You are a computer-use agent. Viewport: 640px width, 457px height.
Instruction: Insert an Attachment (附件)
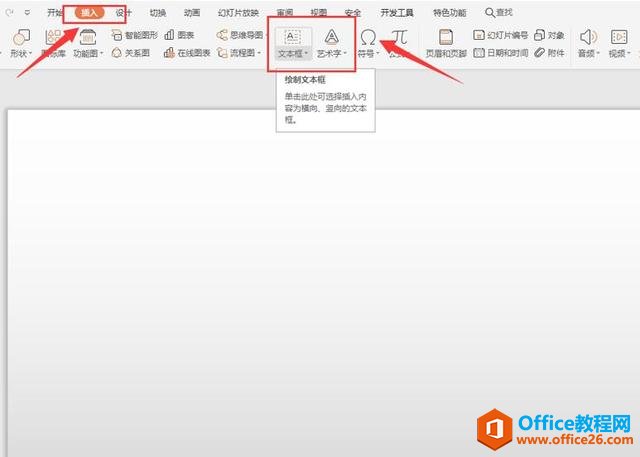pyautogui.click(x=549, y=53)
